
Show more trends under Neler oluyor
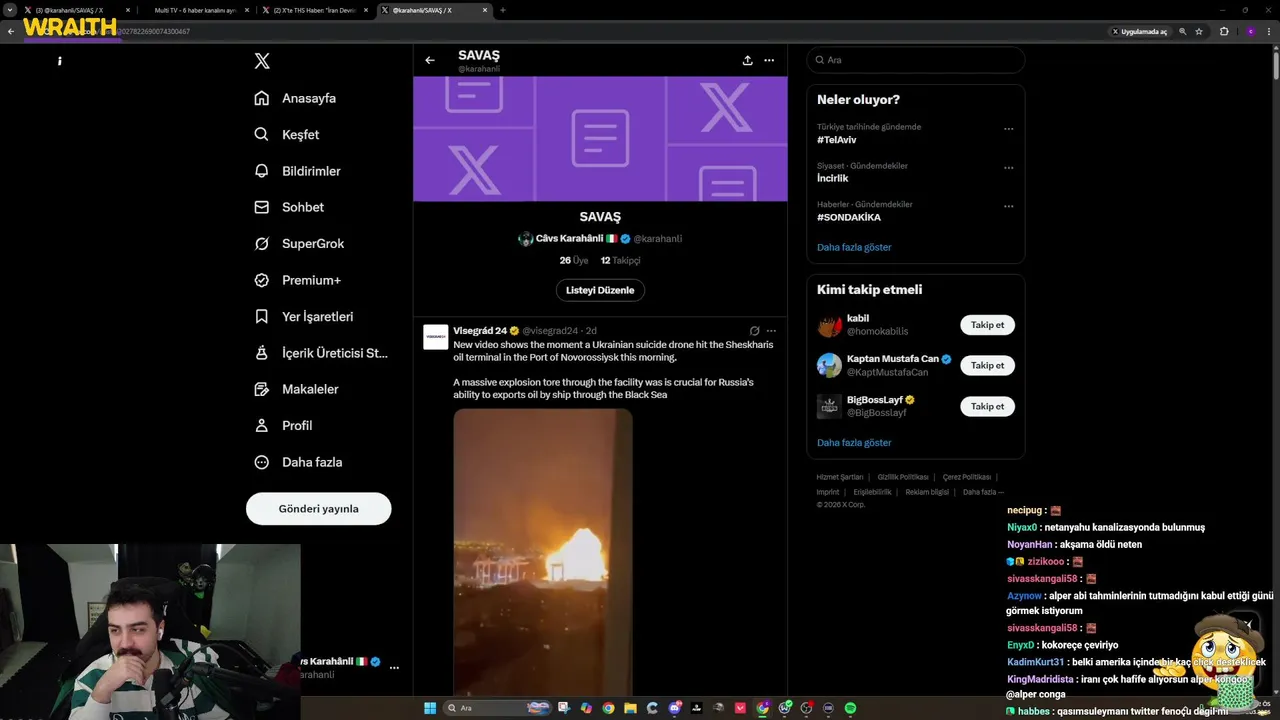[x=854, y=247]
